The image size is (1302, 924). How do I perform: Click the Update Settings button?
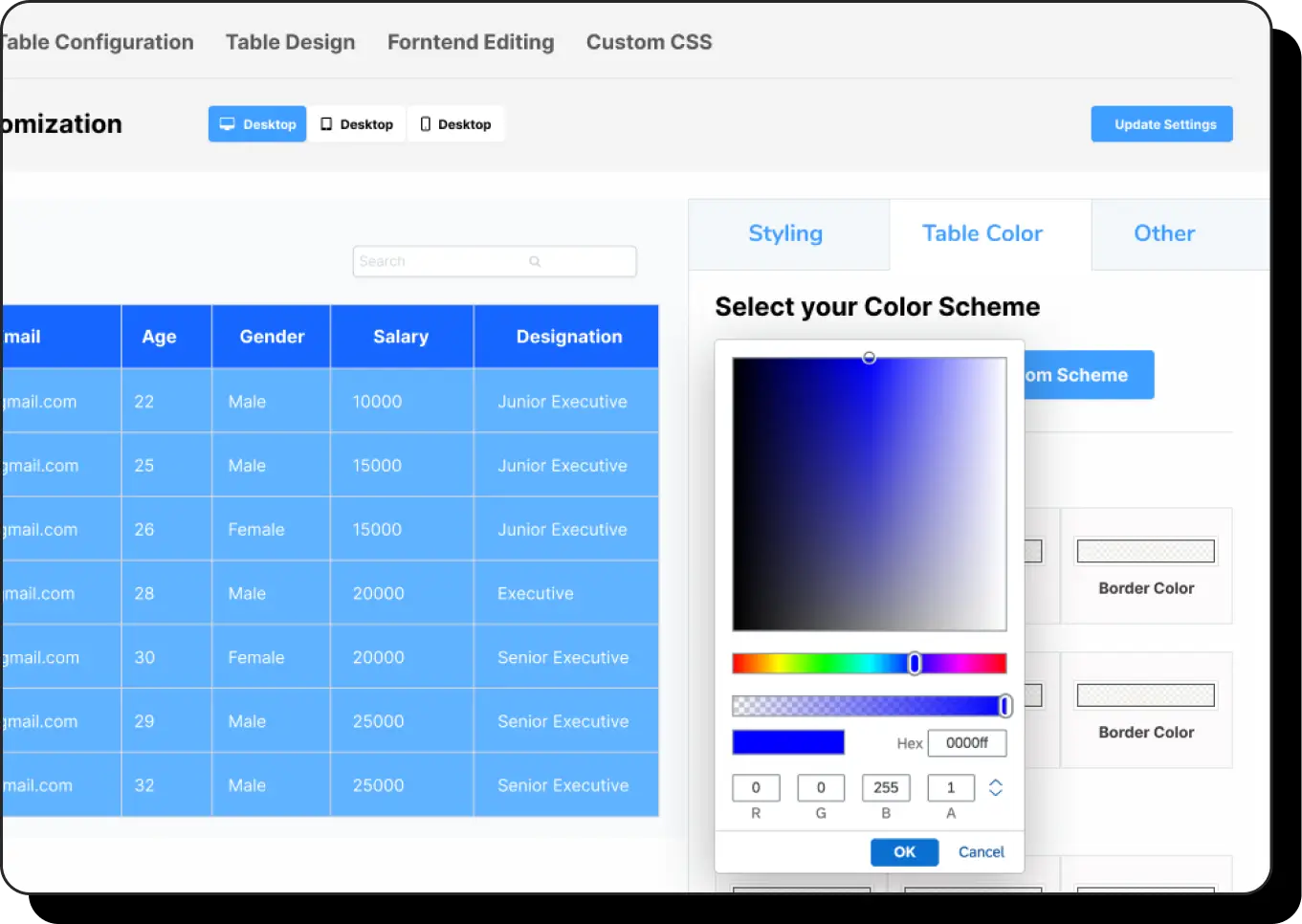pos(1161,124)
